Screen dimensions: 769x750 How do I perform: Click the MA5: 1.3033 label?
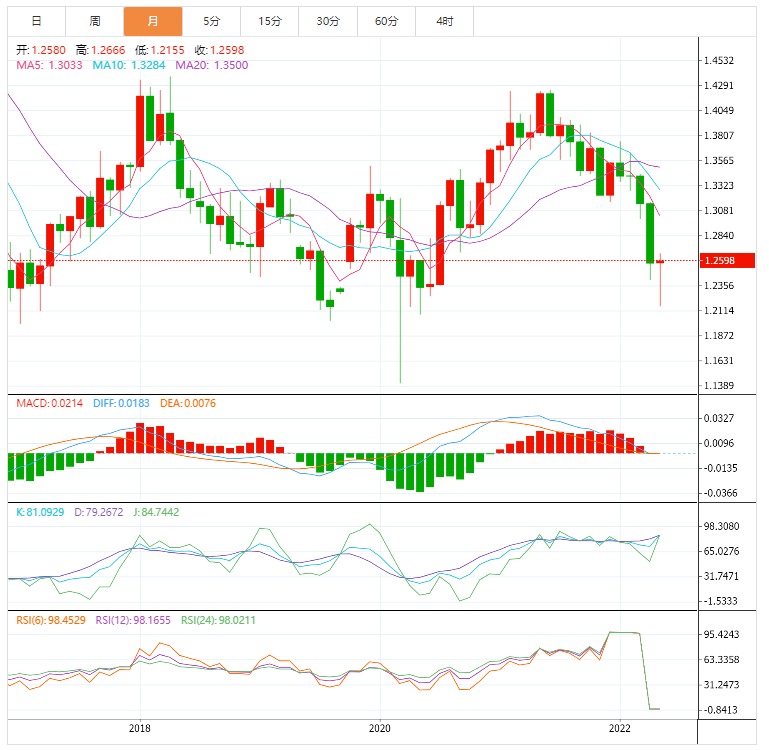[x=50, y=65]
